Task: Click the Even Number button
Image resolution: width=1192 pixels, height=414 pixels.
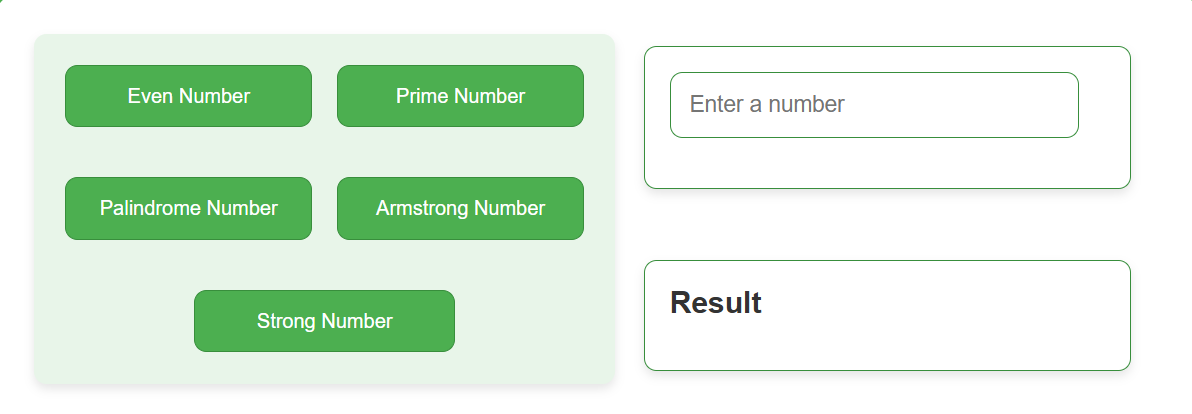Action: point(189,96)
